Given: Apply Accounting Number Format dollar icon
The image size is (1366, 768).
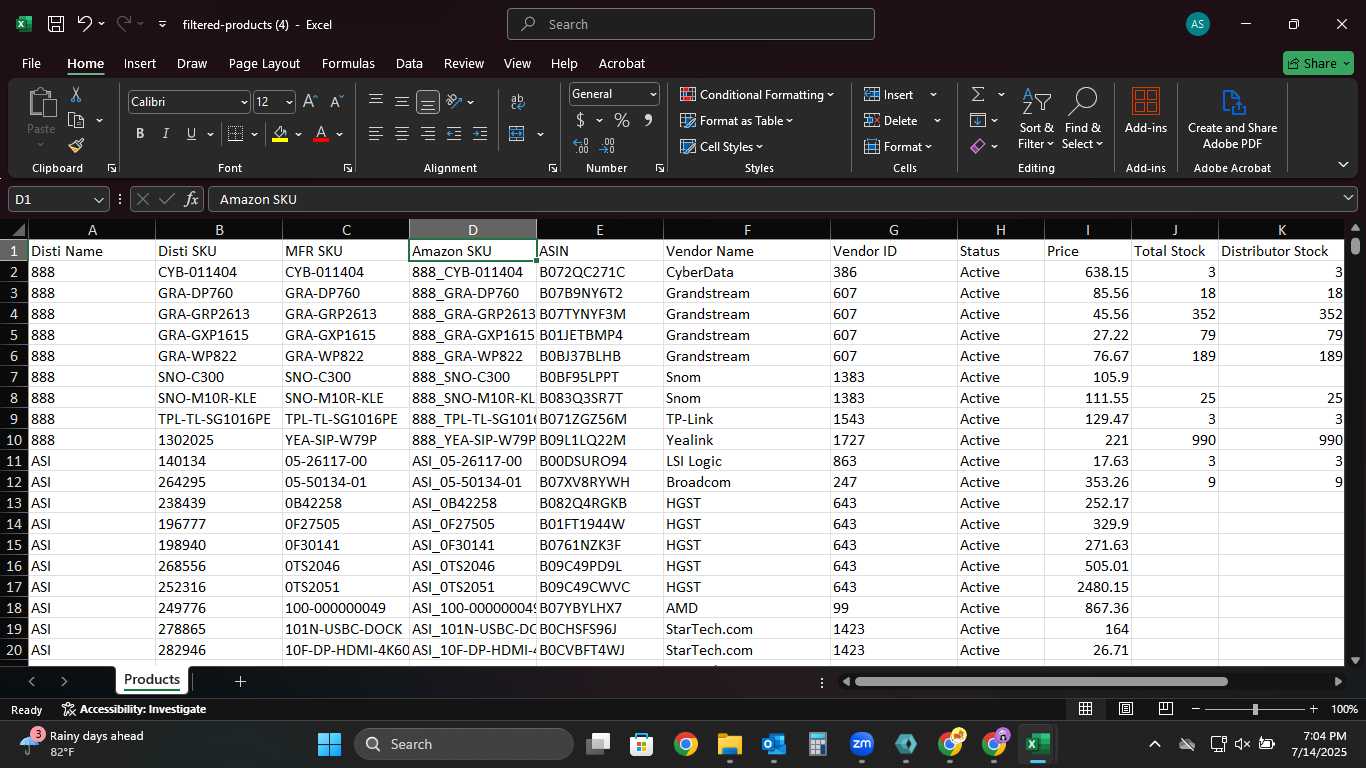Looking at the screenshot, I should pos(581,120).
